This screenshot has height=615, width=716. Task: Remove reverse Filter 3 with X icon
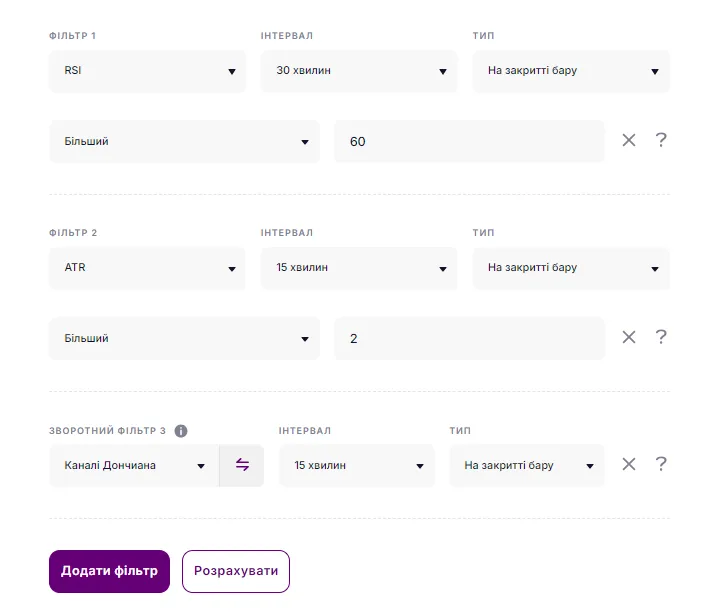629,464
